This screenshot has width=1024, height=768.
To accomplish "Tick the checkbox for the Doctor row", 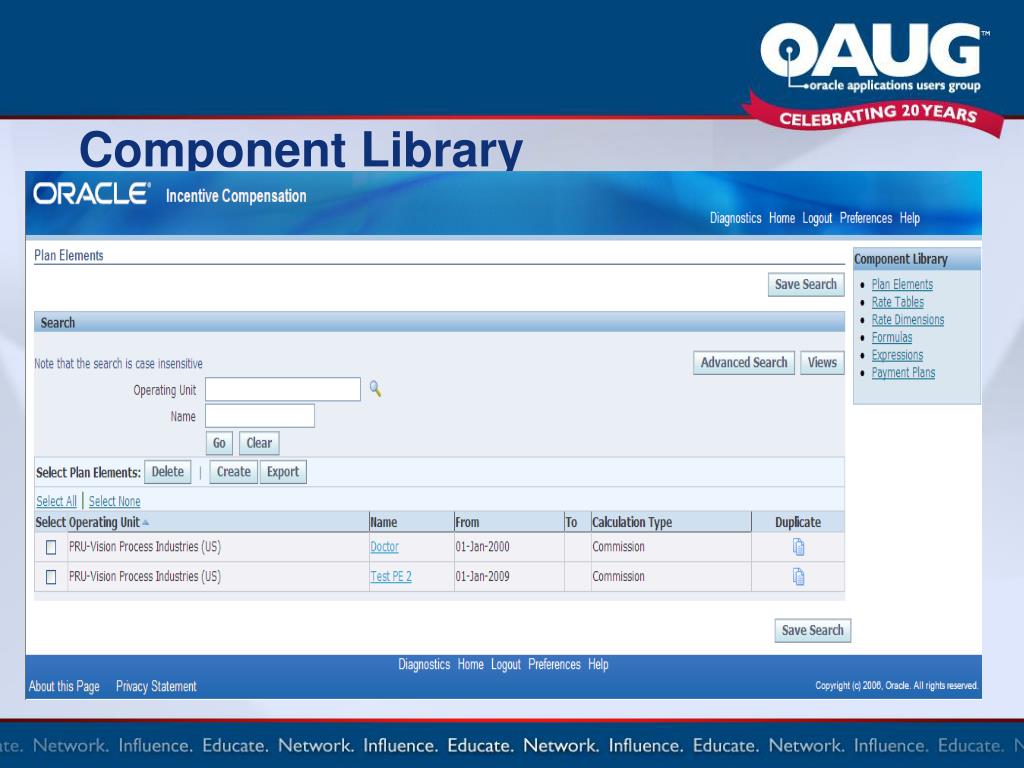I will point(51,547).
